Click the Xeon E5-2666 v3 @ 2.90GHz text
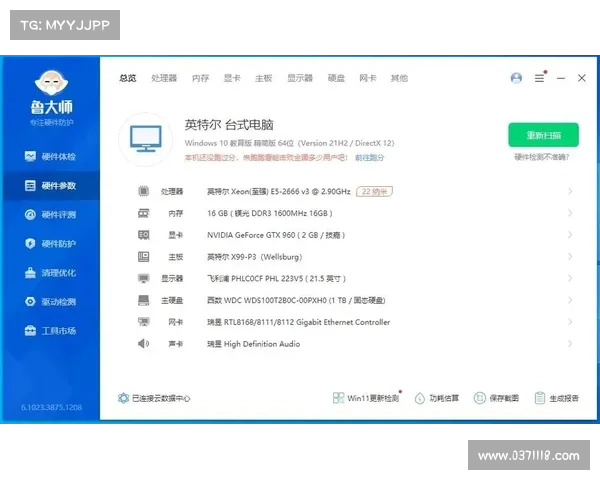 279,191
